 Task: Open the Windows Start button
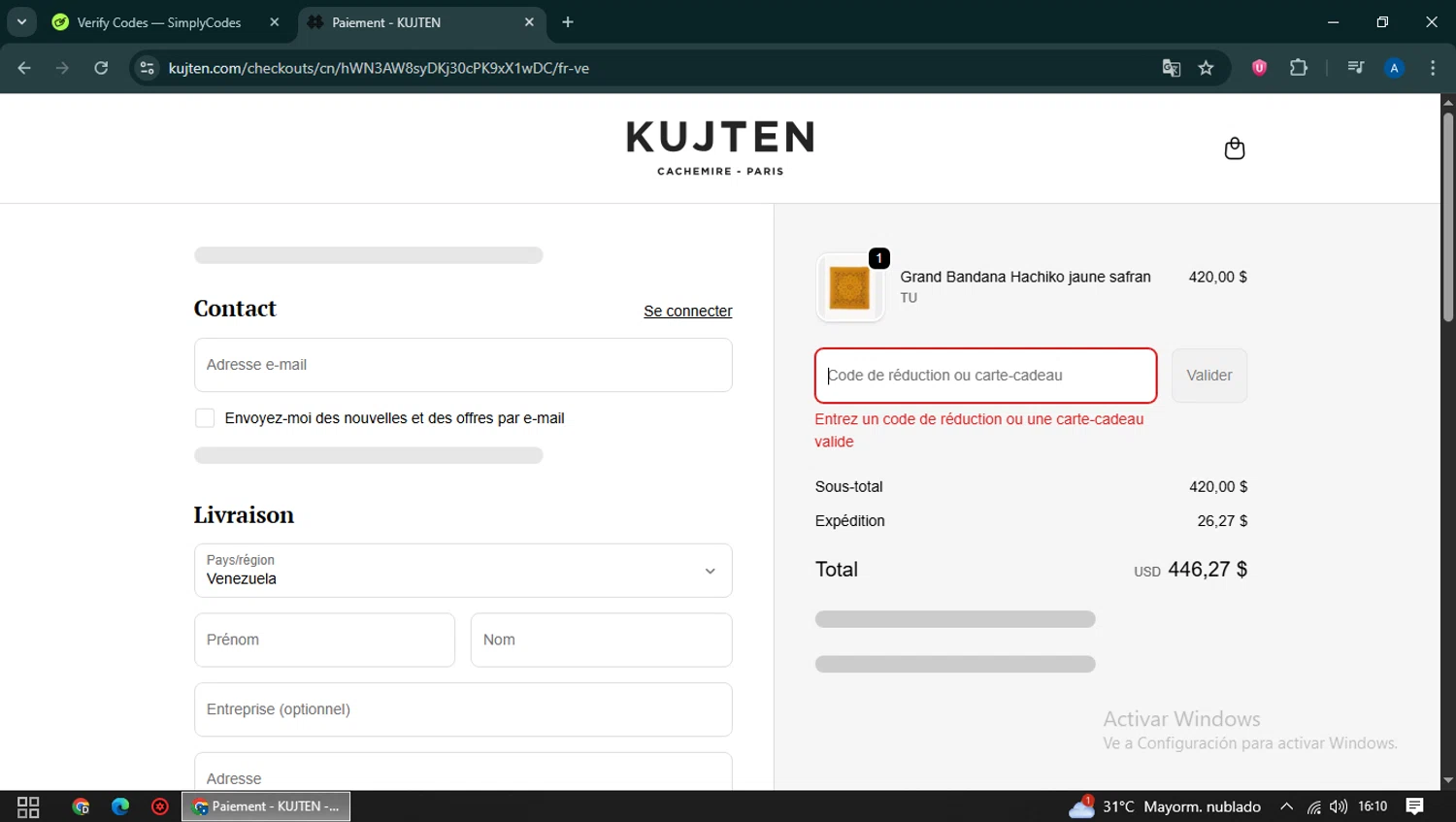click(28, 806)
